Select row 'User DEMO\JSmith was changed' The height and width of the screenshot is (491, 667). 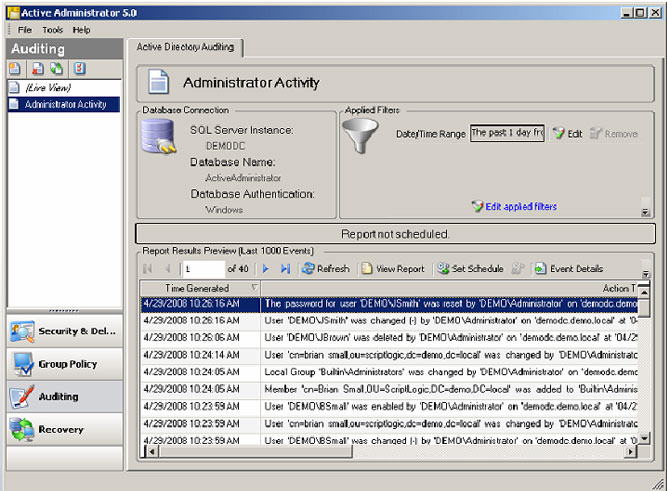[x=389, y=320]
